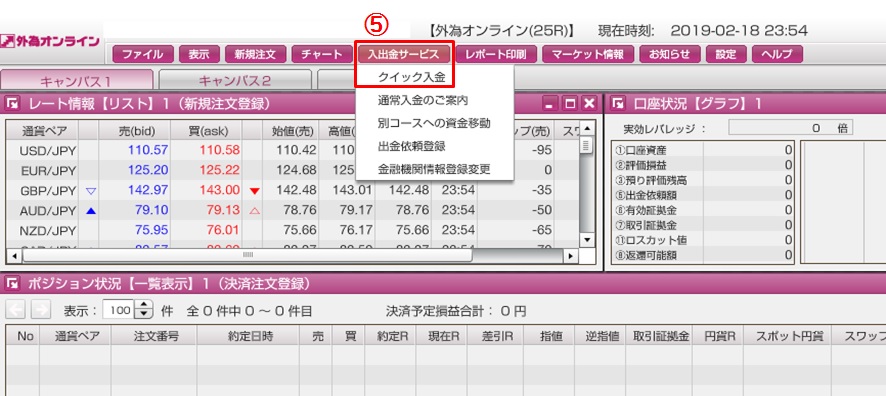Click the rate list scroll up arrow

587,129
